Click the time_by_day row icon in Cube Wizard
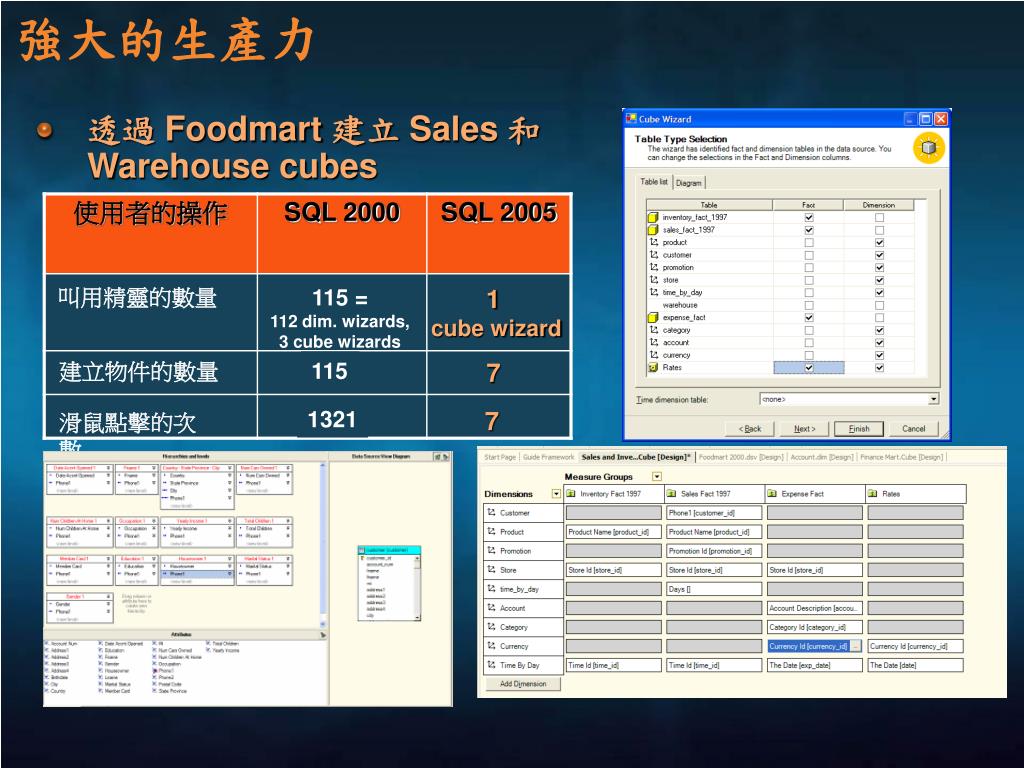This screenshot has height=768, width=1024. coord(653,292)
